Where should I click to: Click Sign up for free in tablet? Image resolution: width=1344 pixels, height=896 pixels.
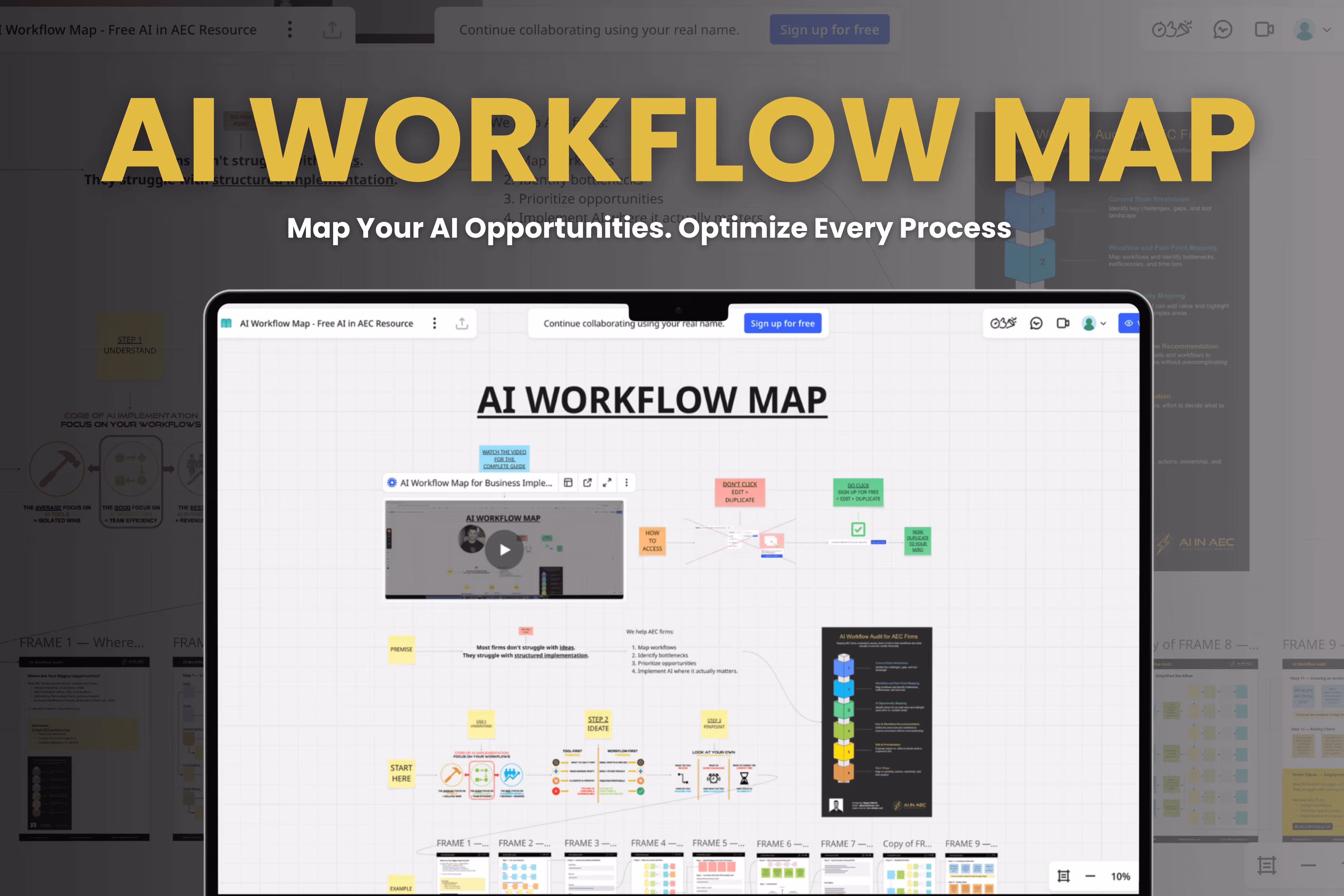point(782,323)
